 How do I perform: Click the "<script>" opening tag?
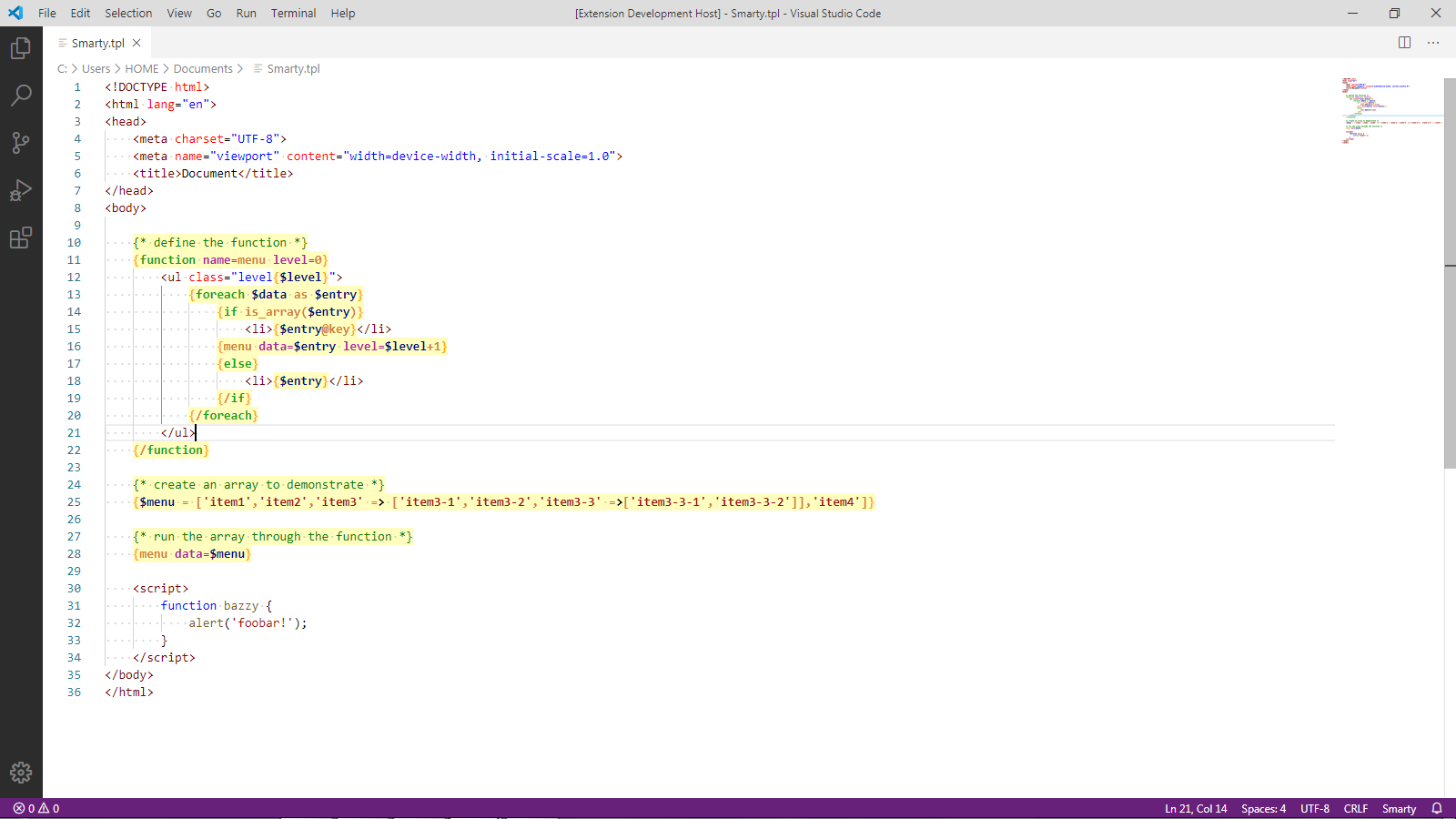161,588
